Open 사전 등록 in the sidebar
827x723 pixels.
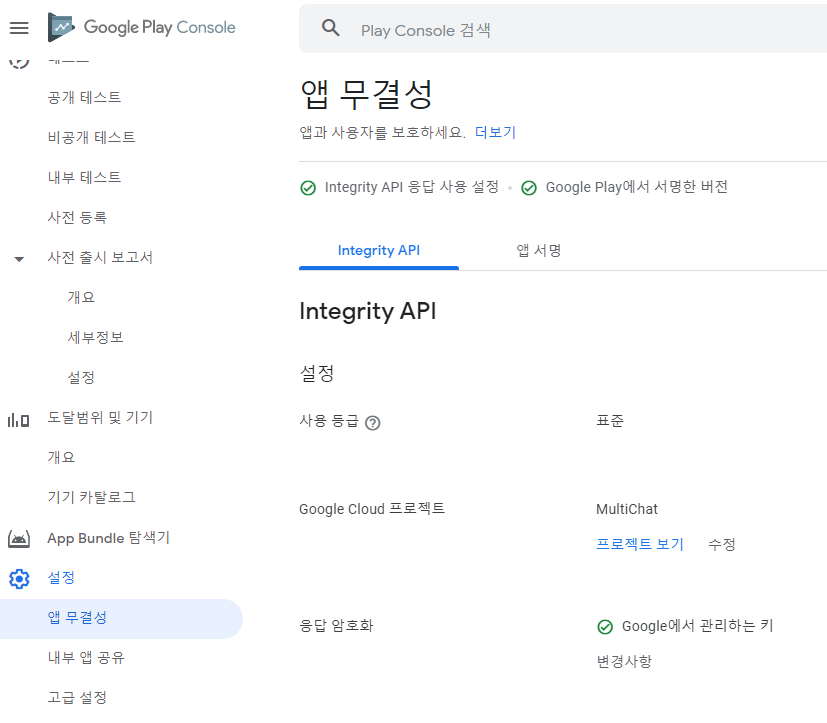tap(78, 218)
